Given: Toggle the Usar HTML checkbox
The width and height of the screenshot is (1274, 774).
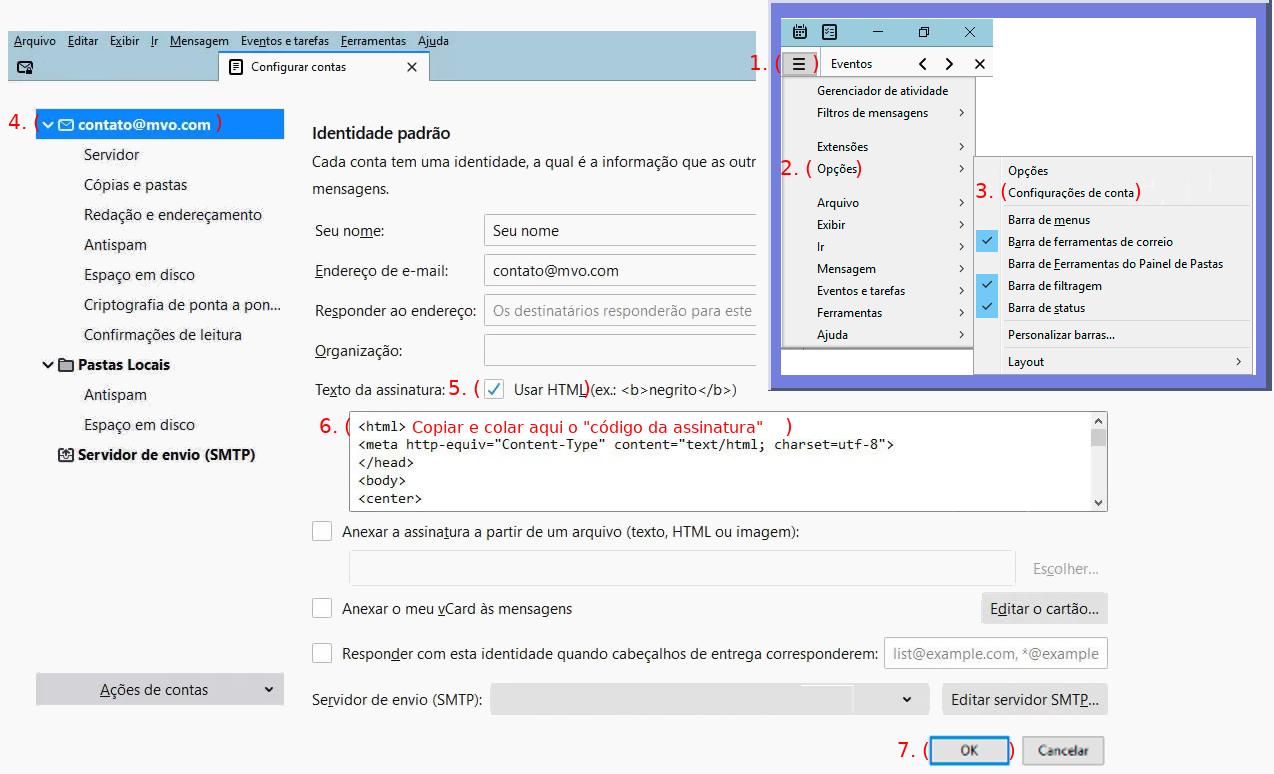Looking at the screenshot, I should (x=494, y=389).
